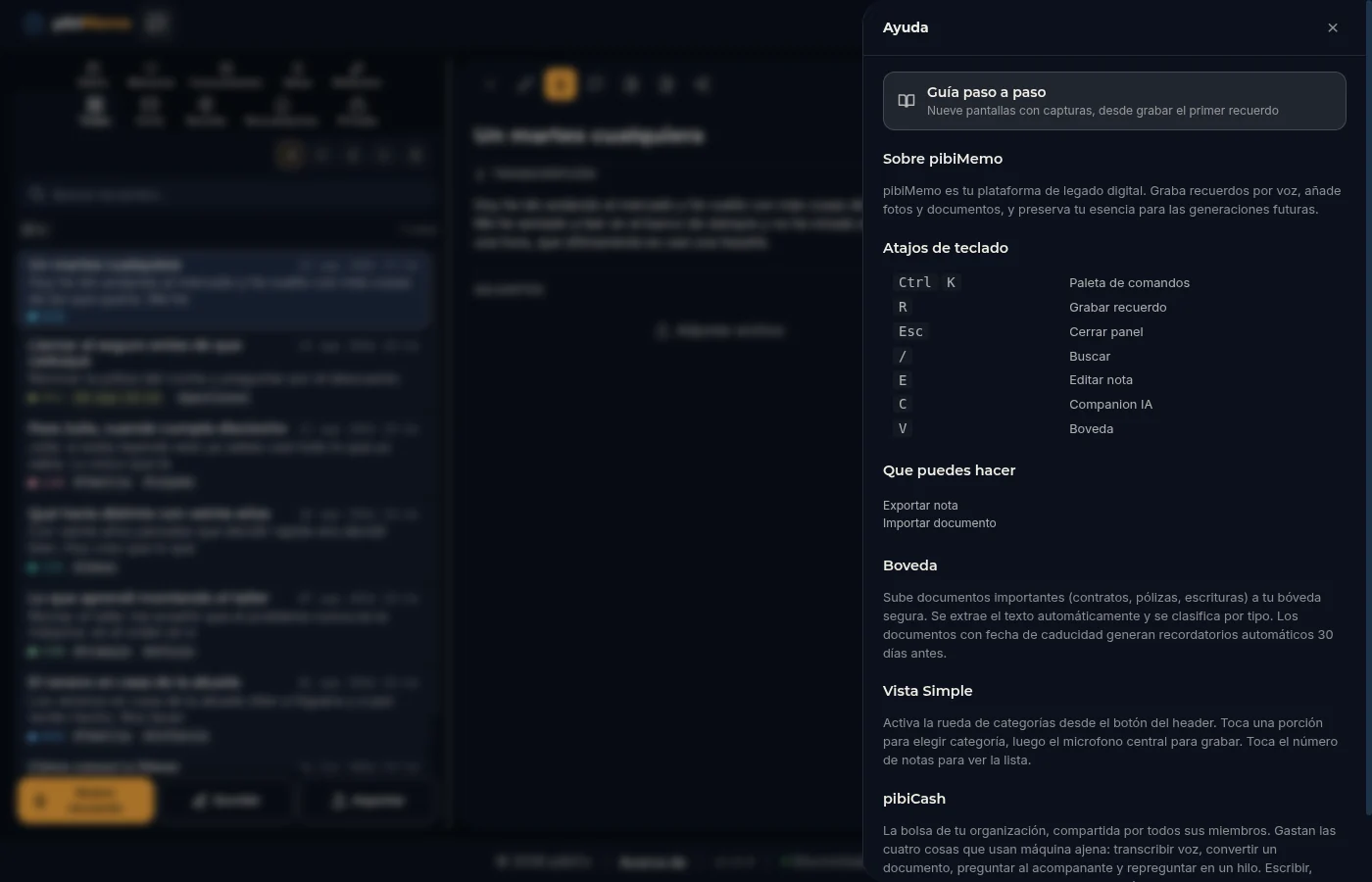Click the Esc shortcut key badge
The height and width of the screenshot is (882, 1372).
click(910, 331)
